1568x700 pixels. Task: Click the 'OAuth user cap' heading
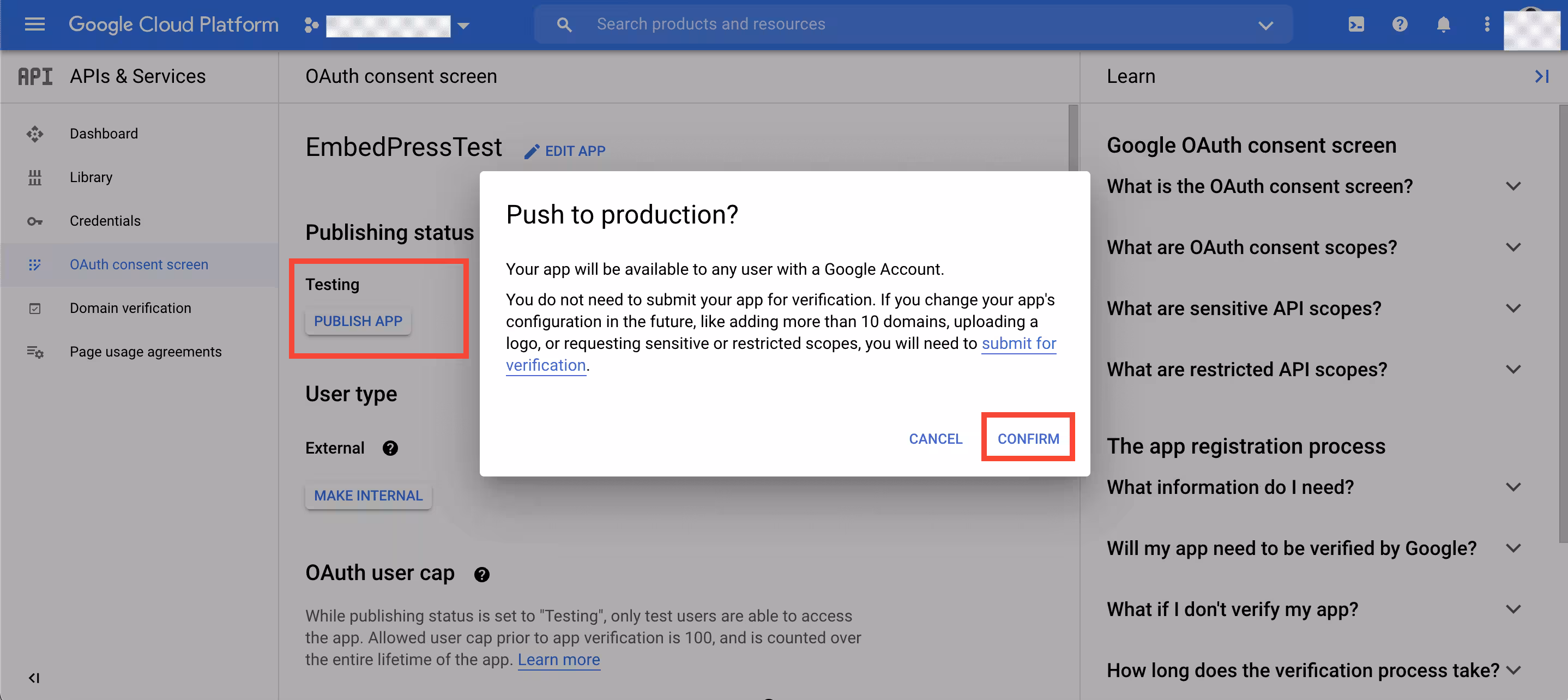pyautogui.click(x=380, y=573)
